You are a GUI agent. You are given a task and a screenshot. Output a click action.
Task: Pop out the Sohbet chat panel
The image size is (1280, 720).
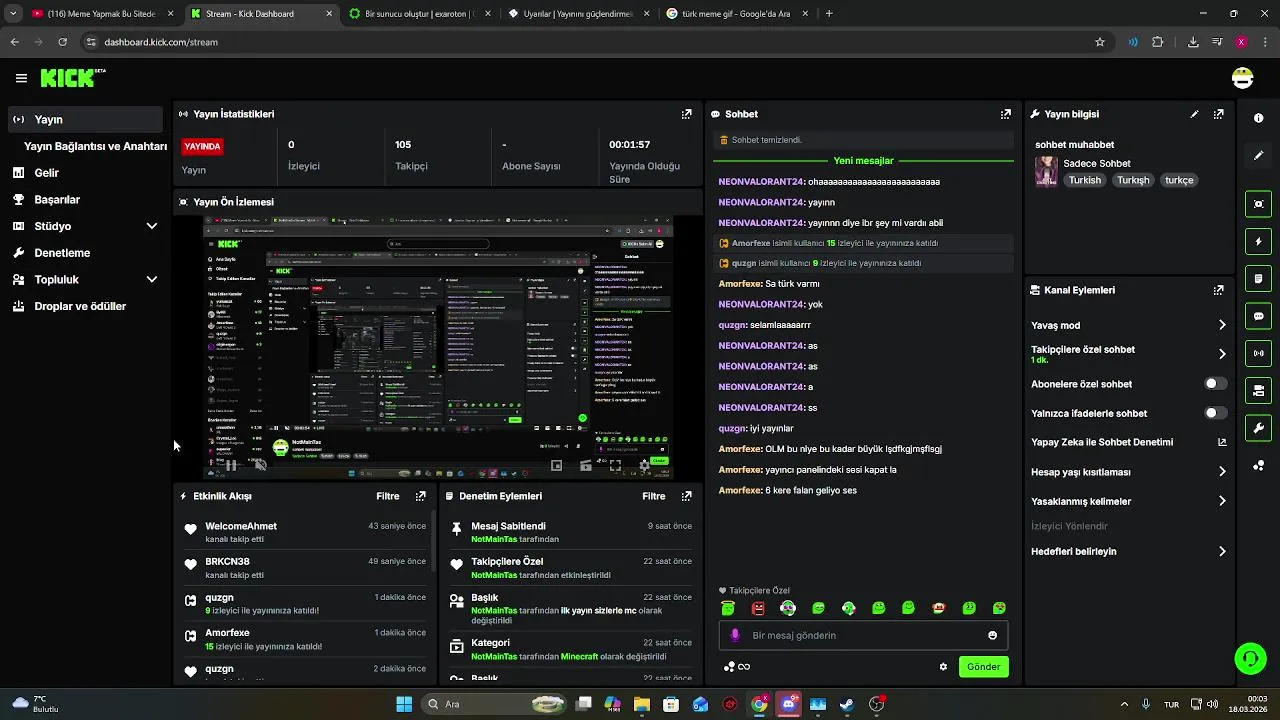coord(1005,114)
